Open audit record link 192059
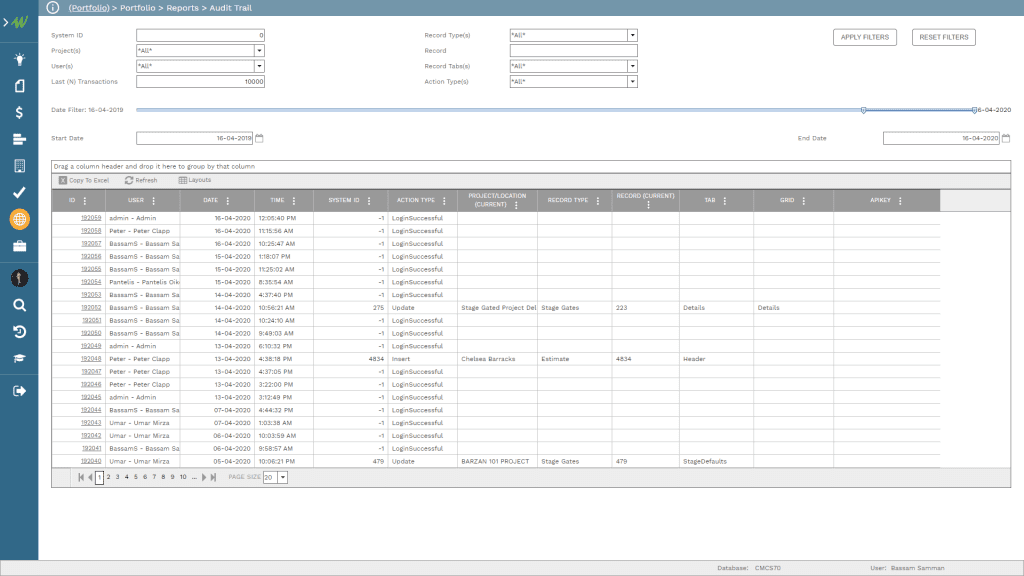1024x576 pixels. coord(91,218)
